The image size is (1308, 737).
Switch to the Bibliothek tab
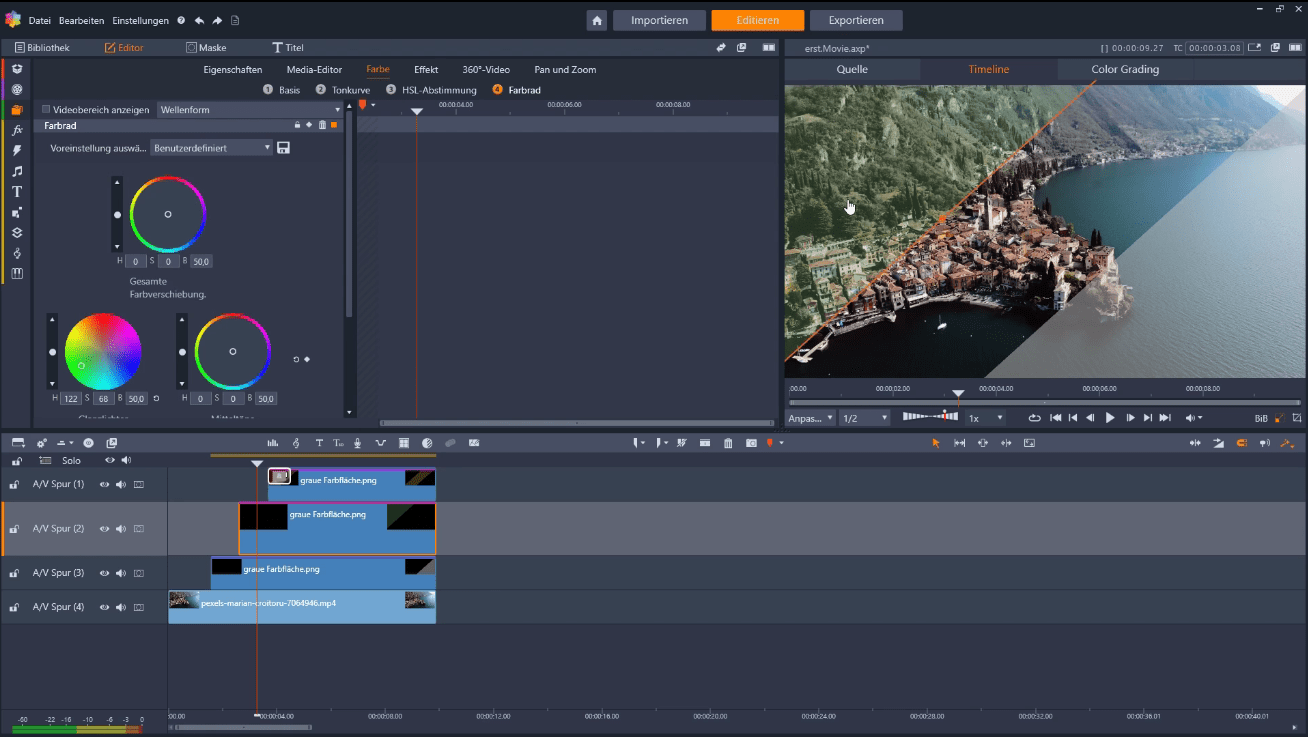click(42, 47)
